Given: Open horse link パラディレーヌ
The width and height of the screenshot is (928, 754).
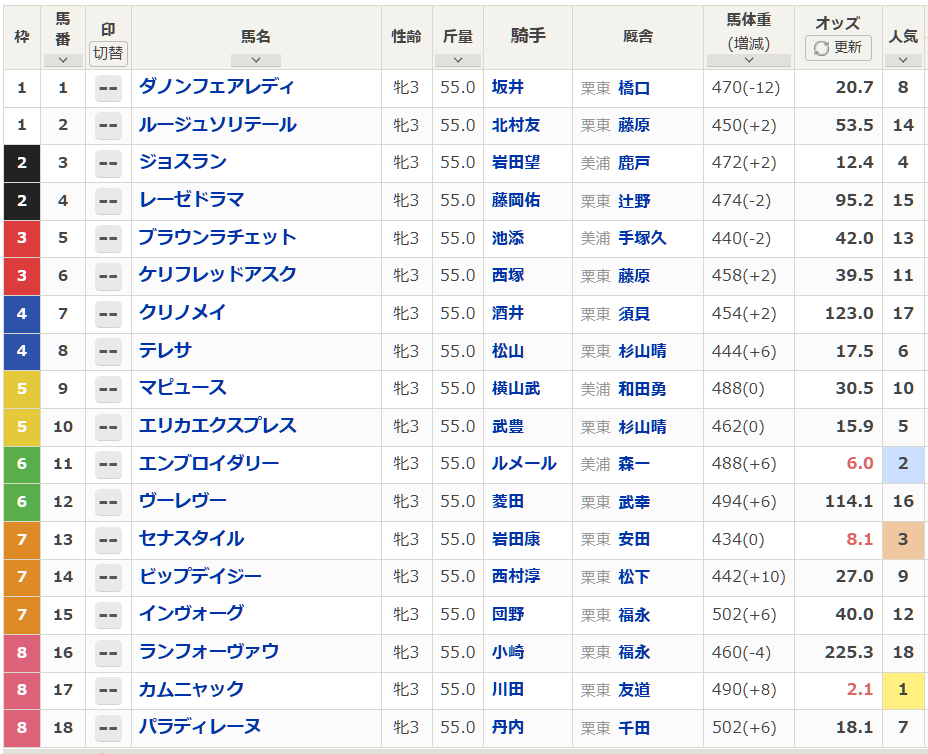Looking at the screenshot, I should pos(200,727).
